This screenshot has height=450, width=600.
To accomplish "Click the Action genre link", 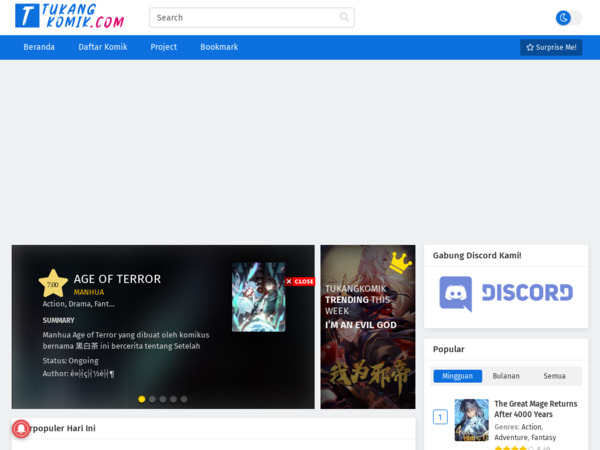I will pos(531,427).
